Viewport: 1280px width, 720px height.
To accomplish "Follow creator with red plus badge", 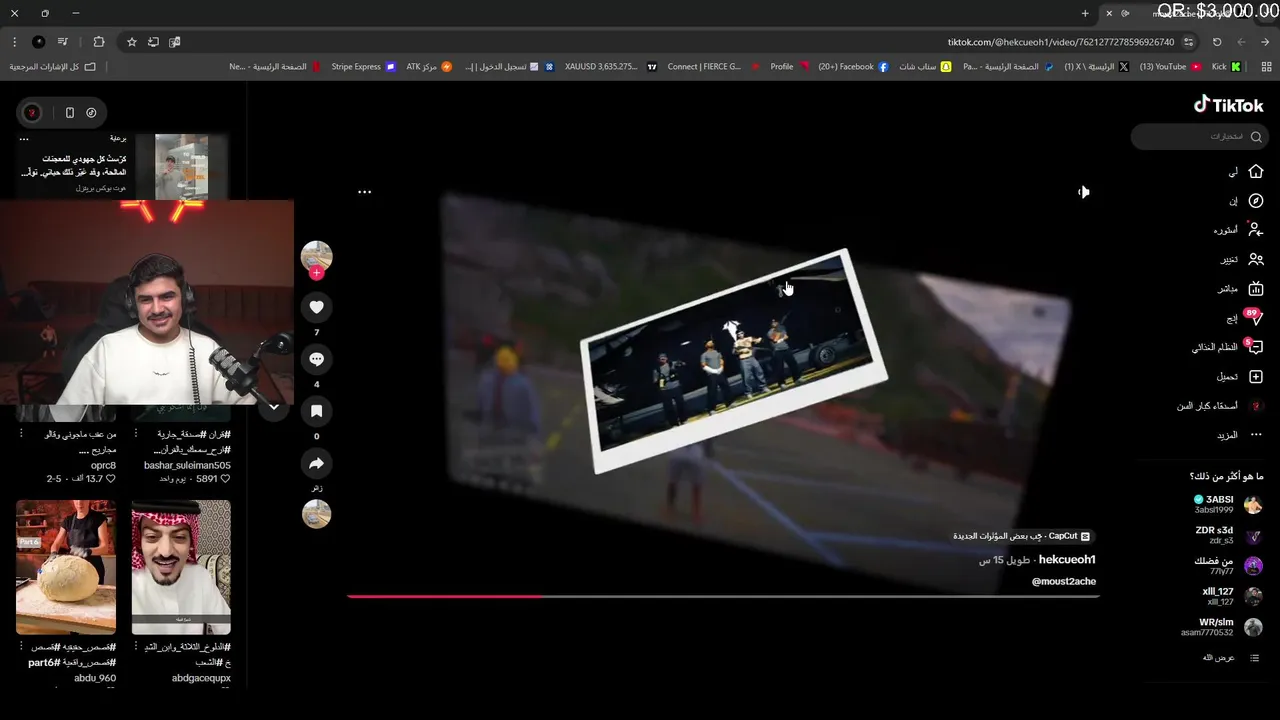I will (316, 273).
